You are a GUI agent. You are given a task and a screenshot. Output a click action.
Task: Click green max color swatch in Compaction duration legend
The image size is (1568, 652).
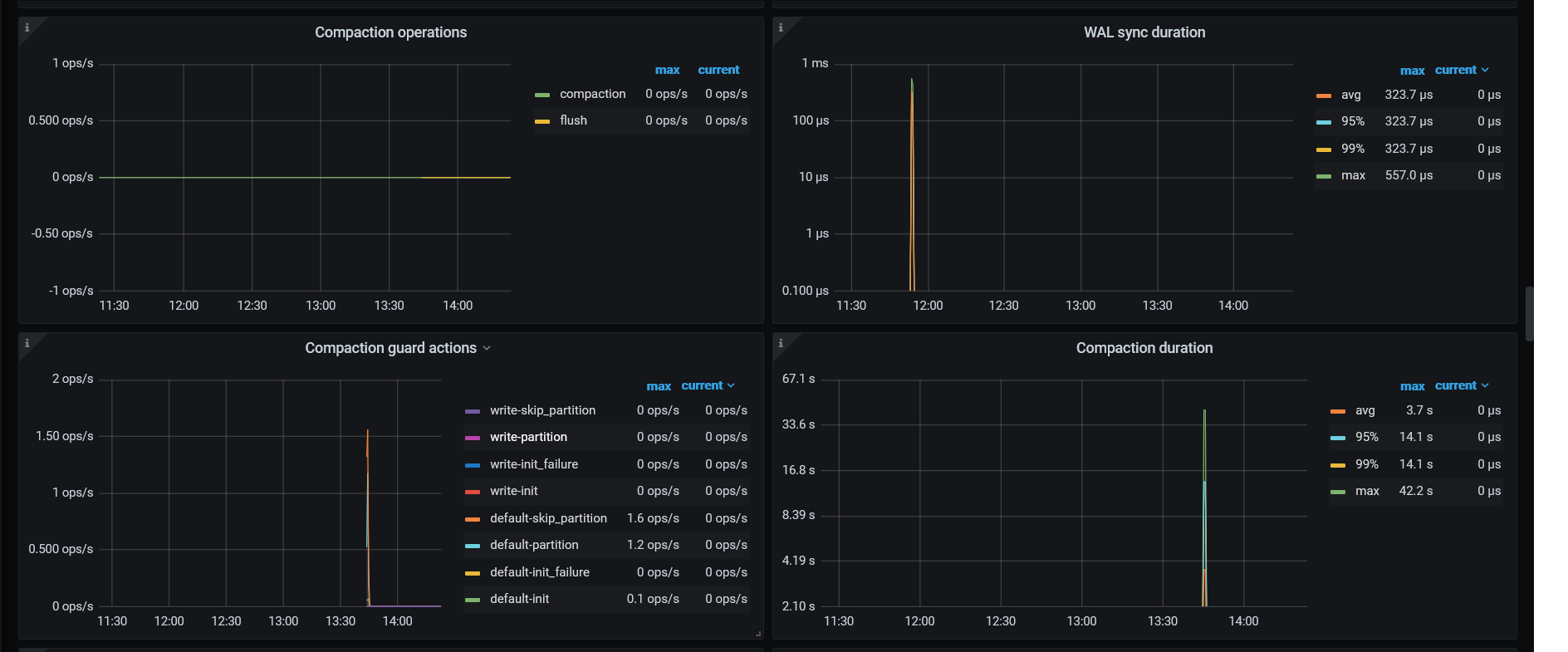[x=1338, y=492]
